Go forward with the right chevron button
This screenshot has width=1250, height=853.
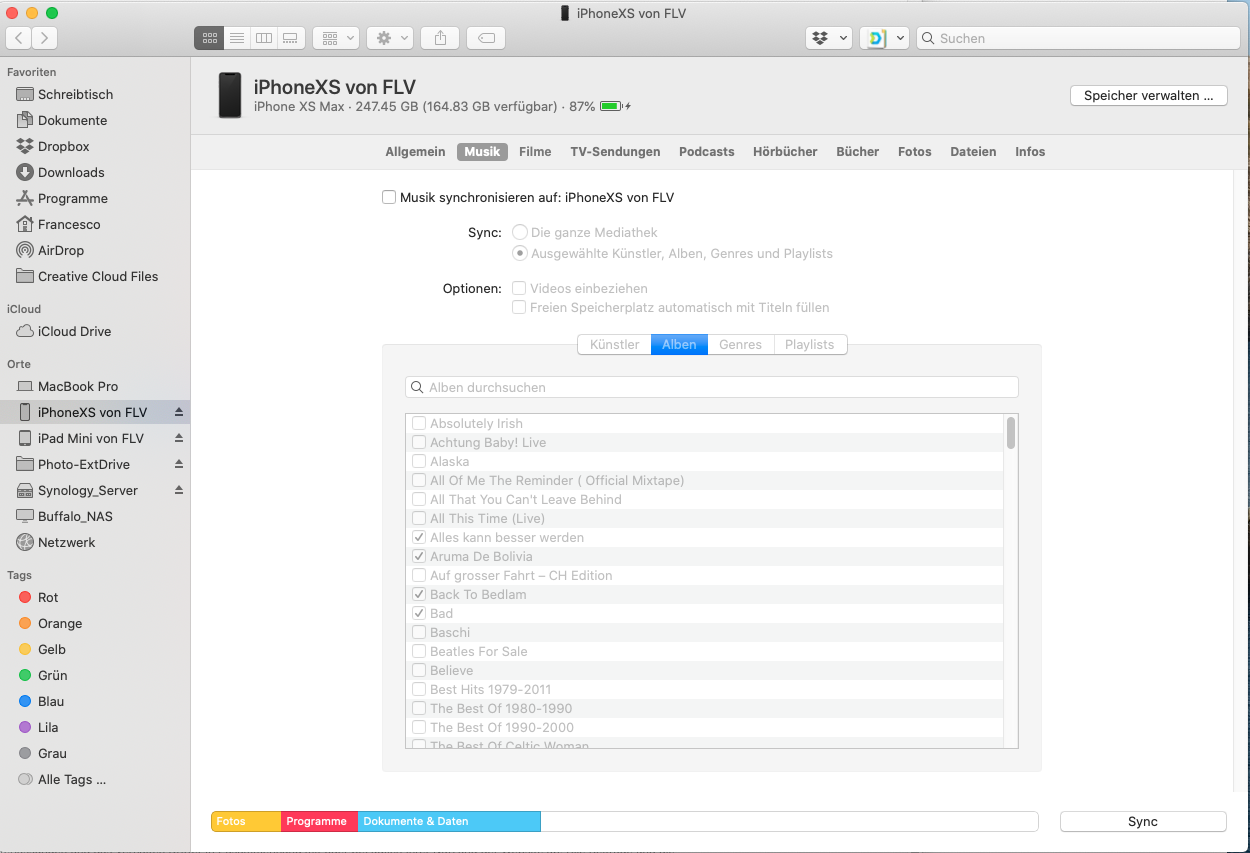(x=44, y=38)
